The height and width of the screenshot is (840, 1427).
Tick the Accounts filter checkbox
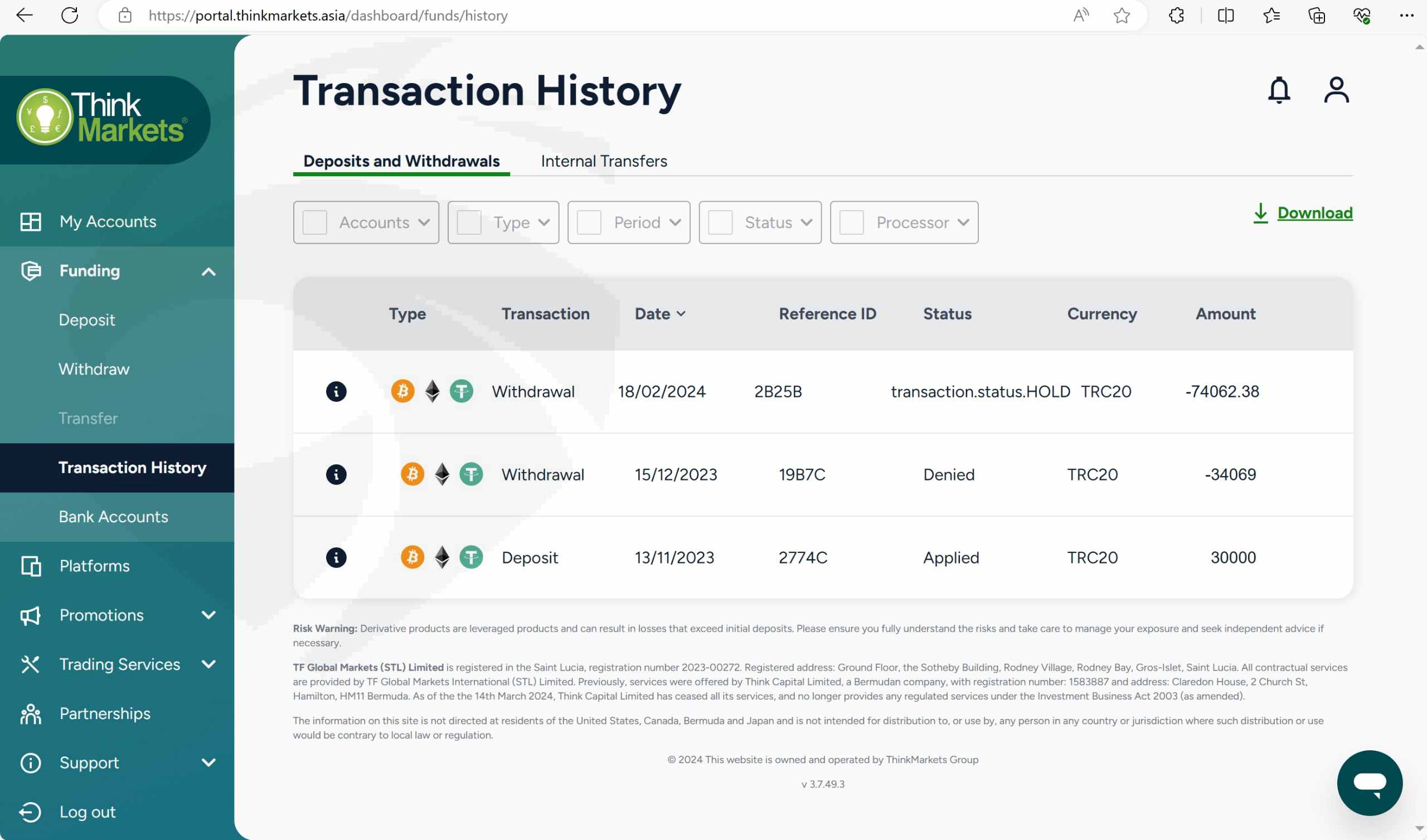click(x=315, y=222)
